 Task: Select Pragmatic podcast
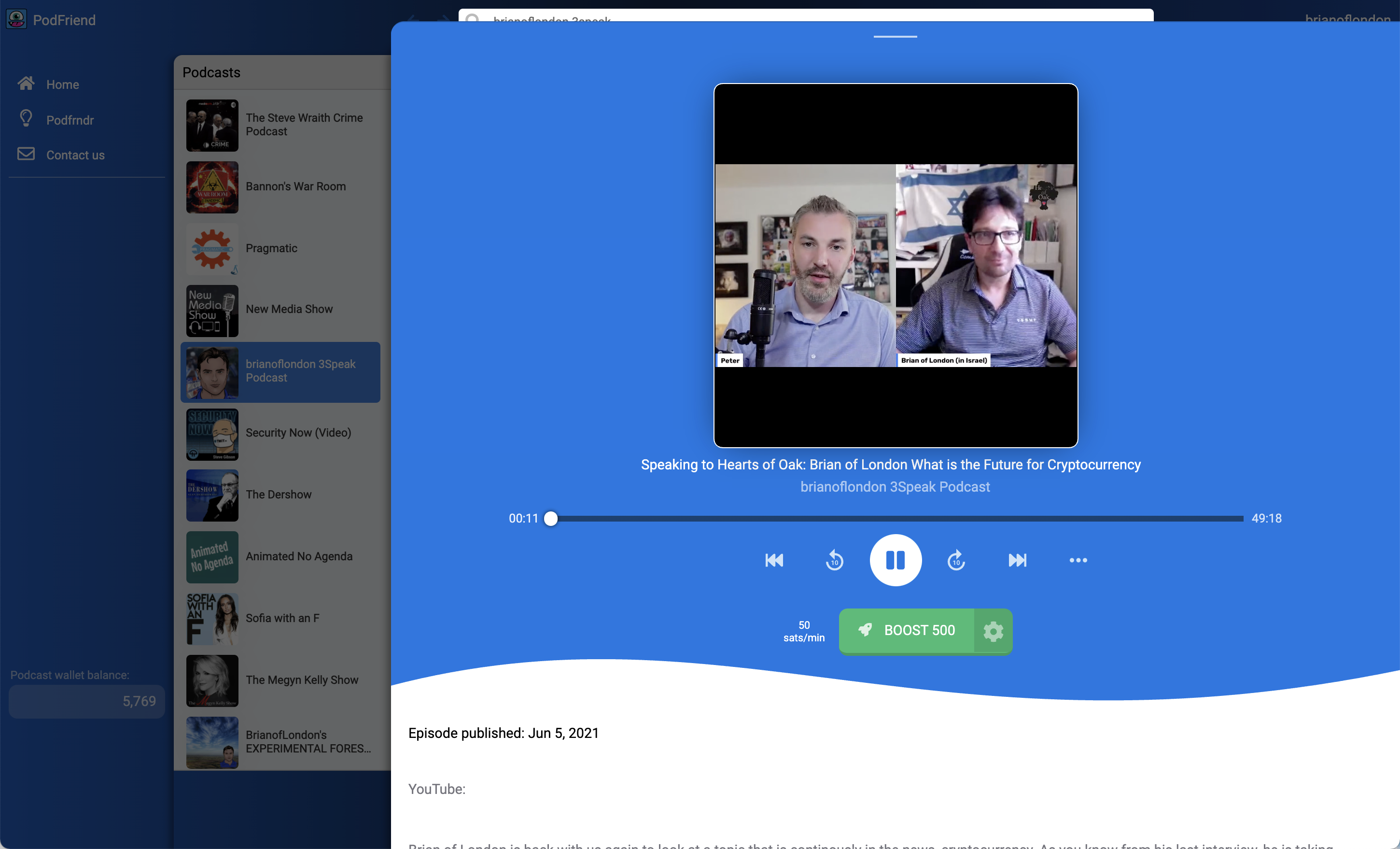point(280,248)
